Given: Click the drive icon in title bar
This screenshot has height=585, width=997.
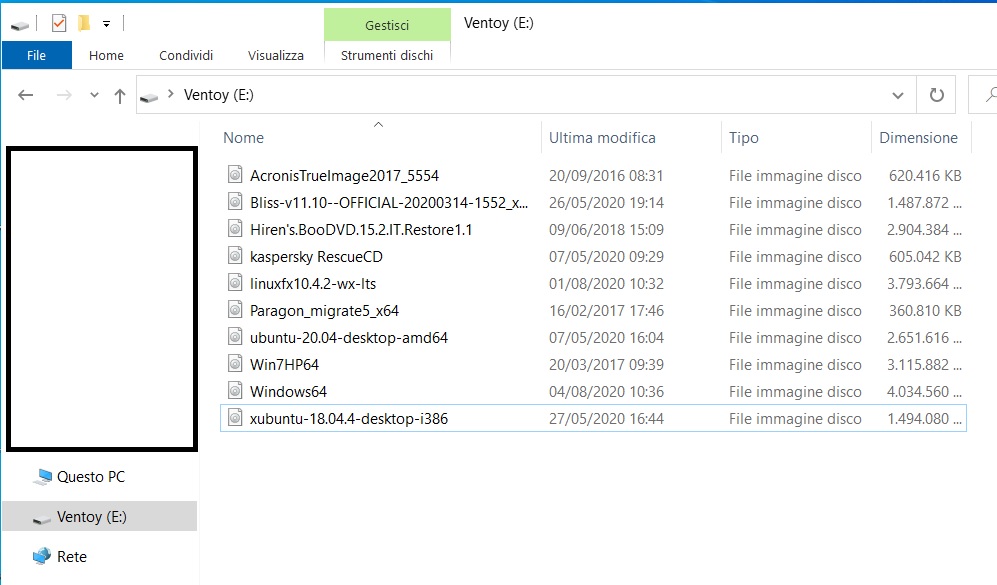Looking at the screenshot, I should [x=20, y=25].
